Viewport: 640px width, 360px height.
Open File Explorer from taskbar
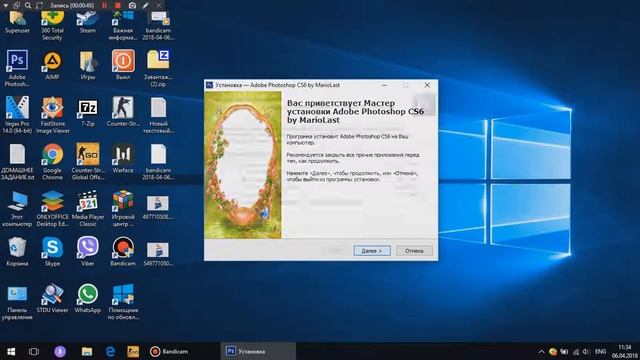(87, 351)
